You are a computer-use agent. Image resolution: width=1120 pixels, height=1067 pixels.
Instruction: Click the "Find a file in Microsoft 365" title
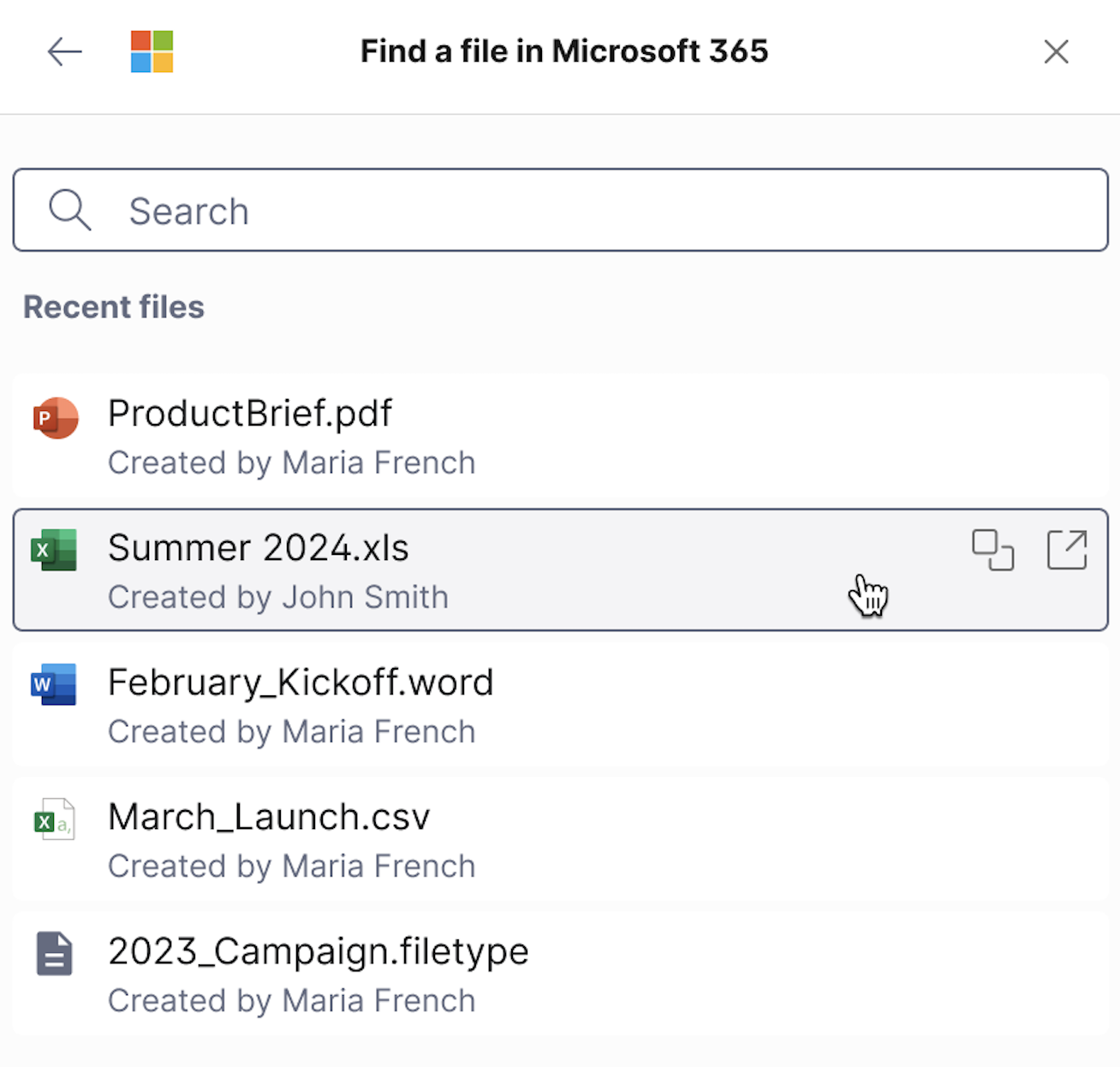564,51
